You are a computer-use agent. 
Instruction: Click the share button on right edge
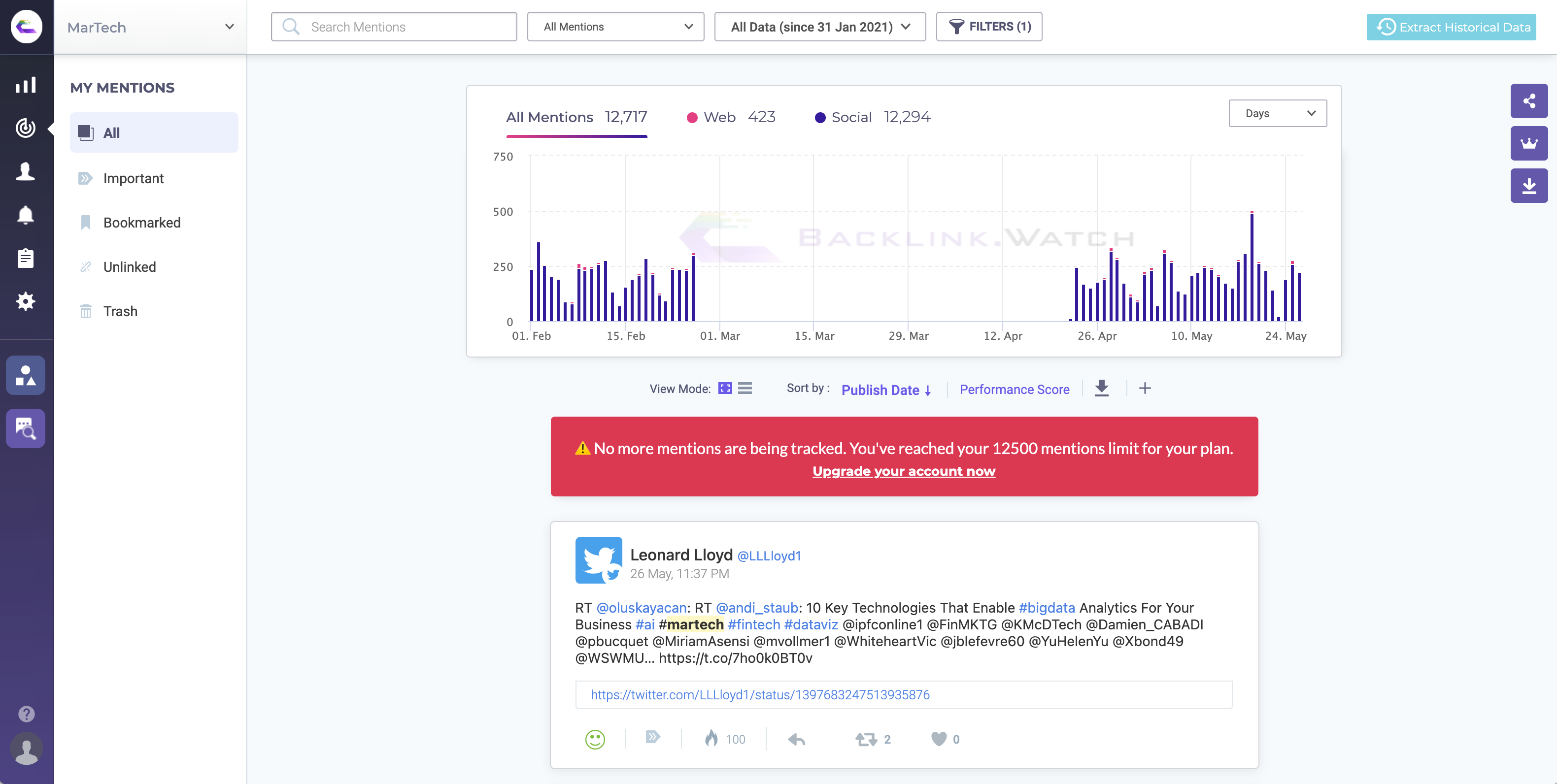pyautogui.click(x=1529, y=101)
